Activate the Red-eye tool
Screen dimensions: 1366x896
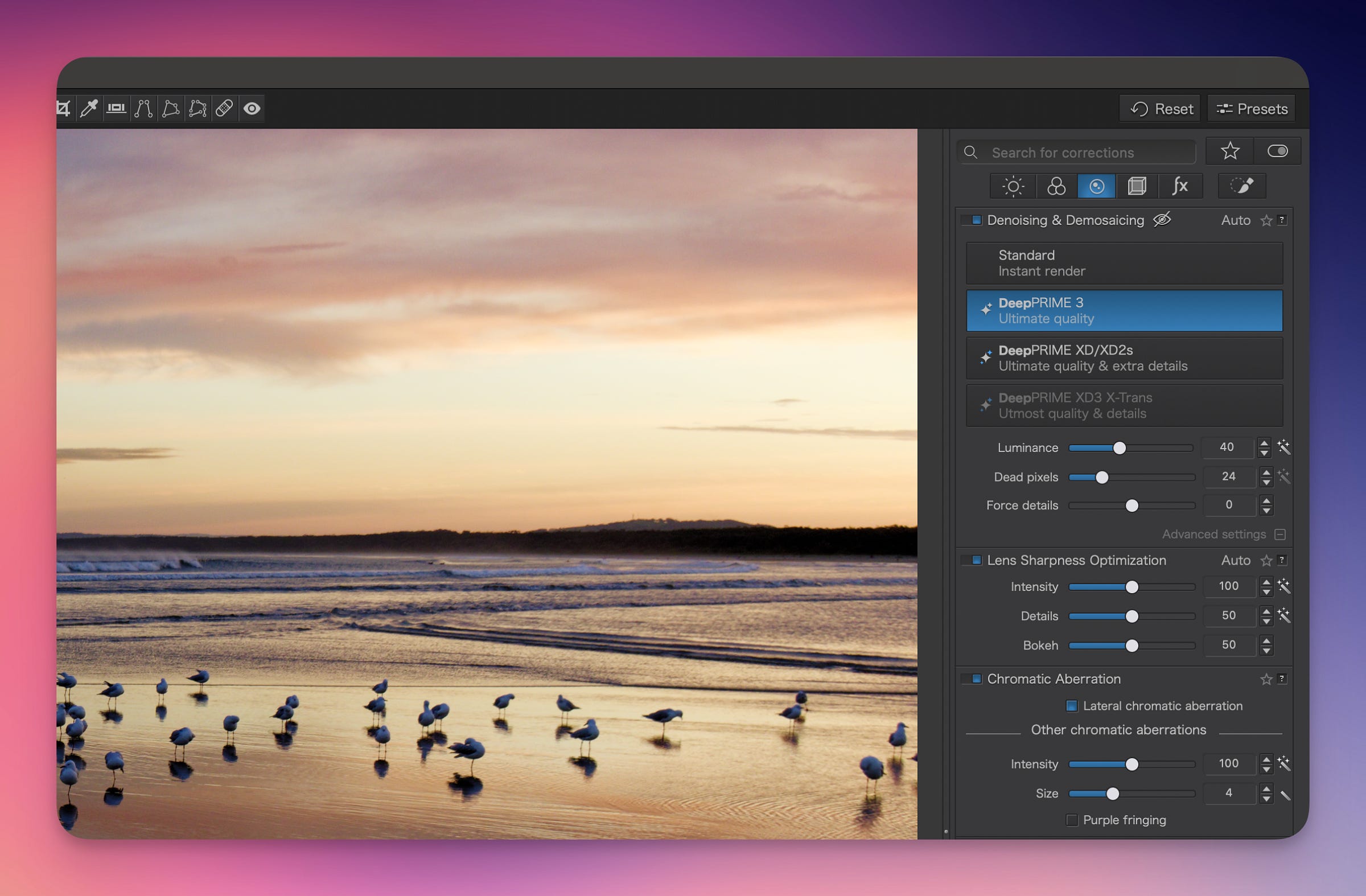pyautogui.click(x=252, y=109)
